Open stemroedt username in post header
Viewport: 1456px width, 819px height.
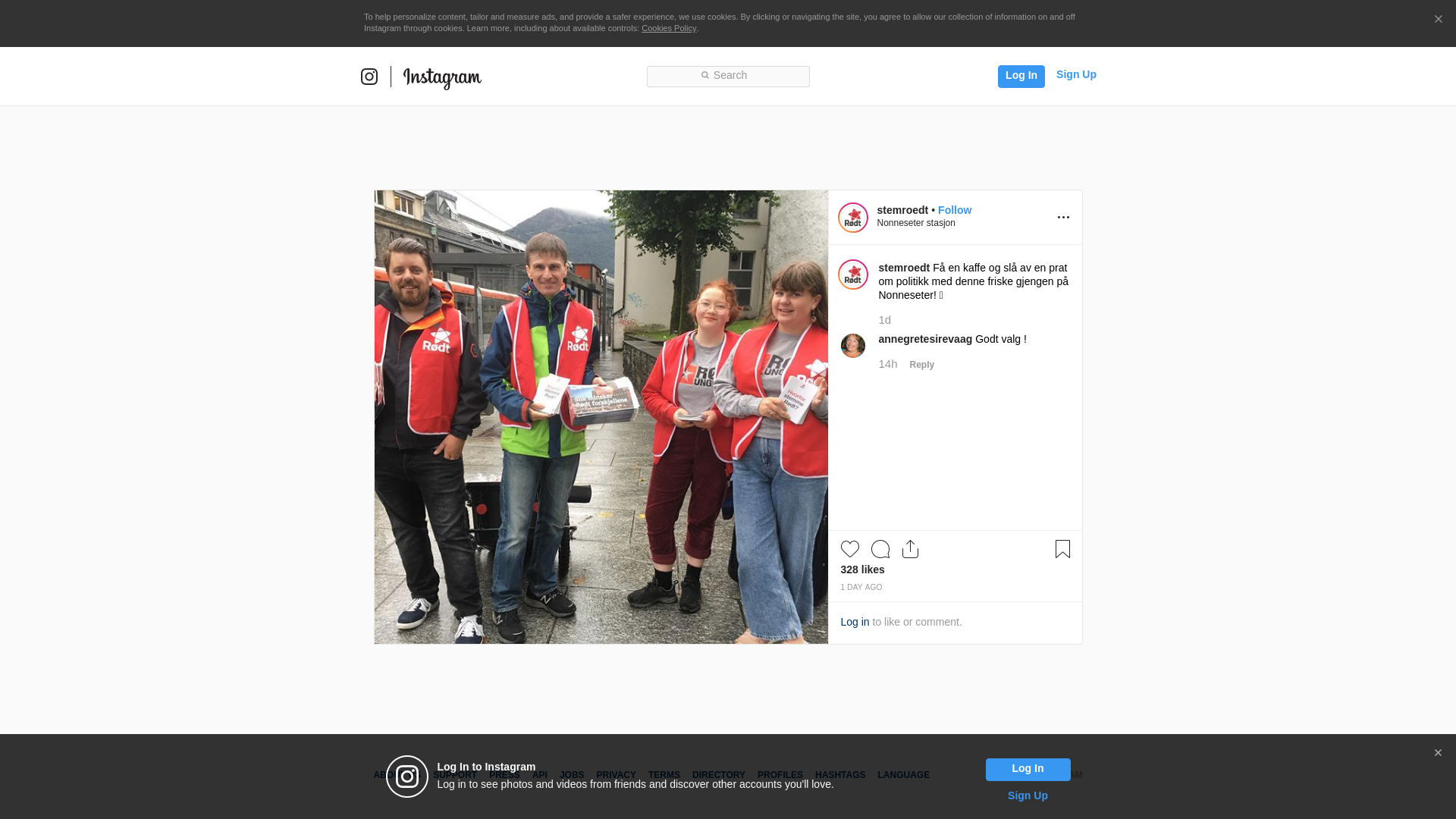[902, 211]
